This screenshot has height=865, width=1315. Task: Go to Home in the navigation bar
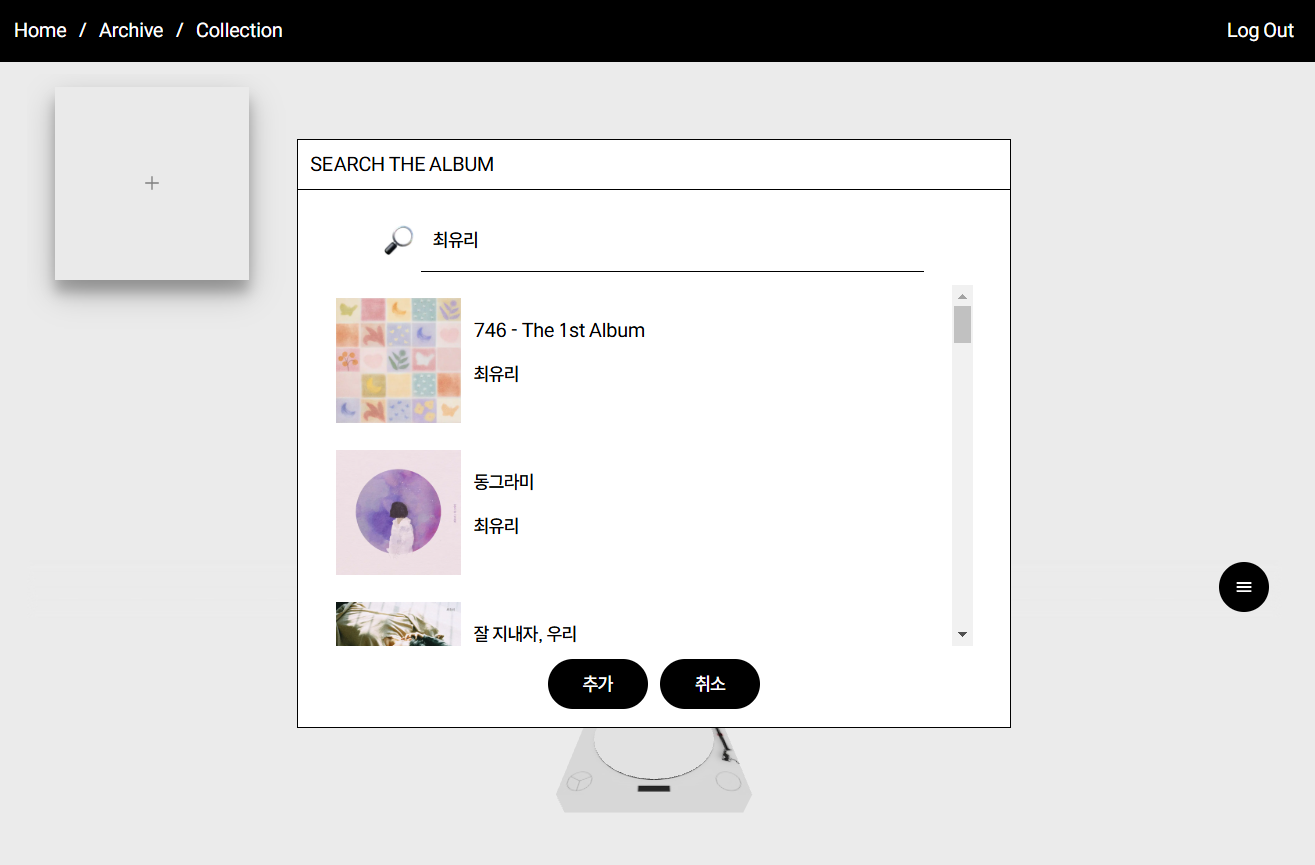coord(40,30)
